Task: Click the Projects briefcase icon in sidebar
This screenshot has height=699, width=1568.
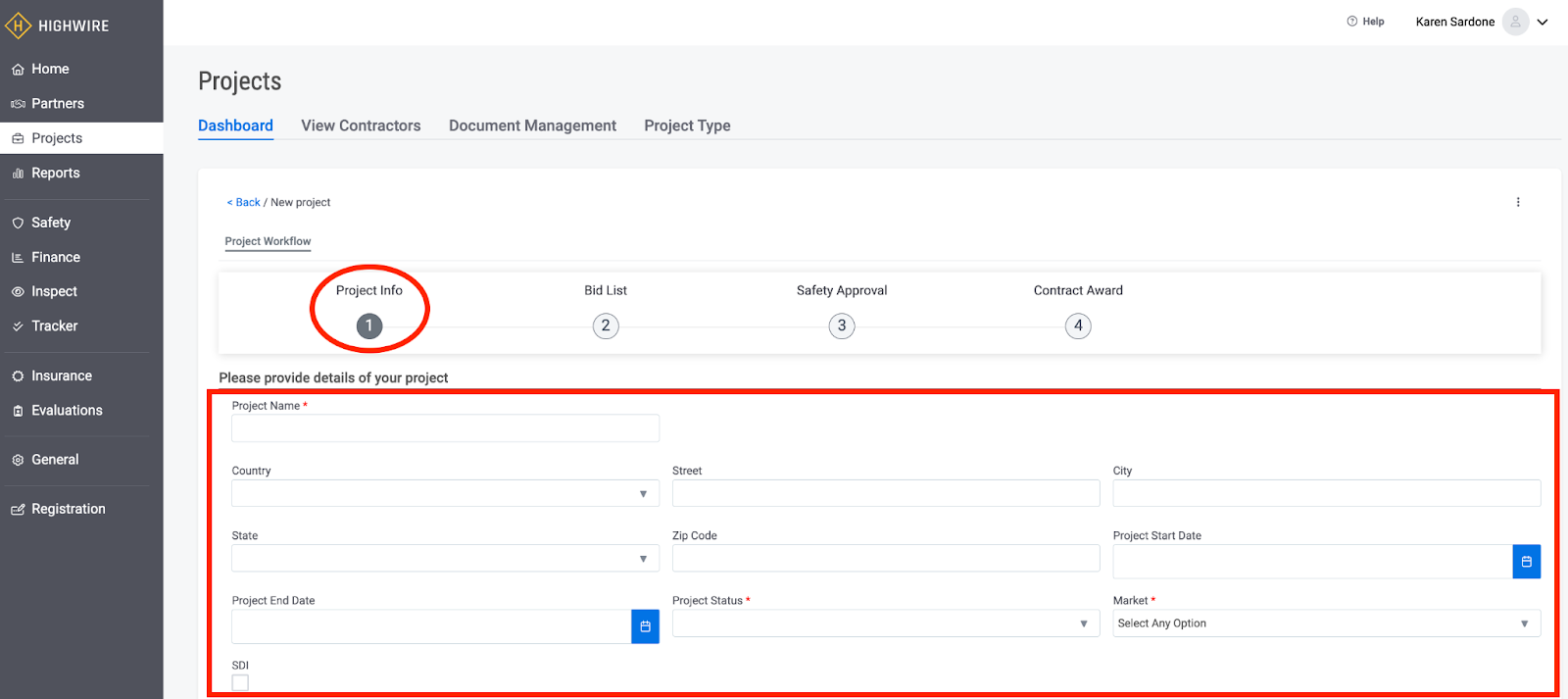Action: 18,139
